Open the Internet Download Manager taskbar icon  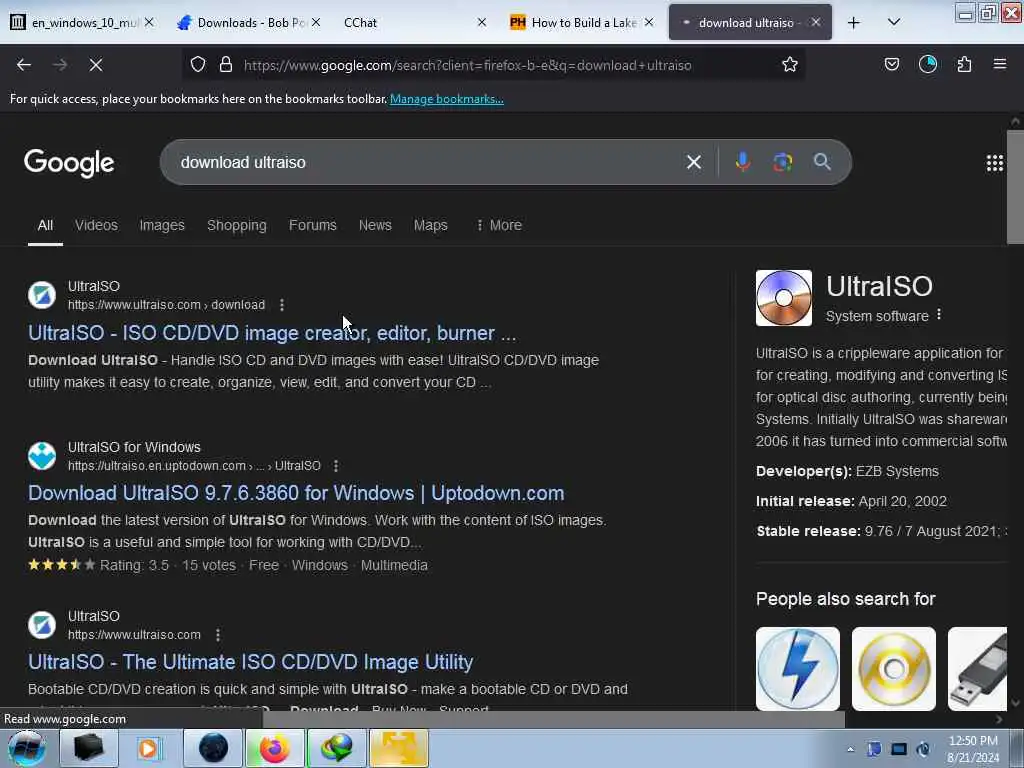pyautogui.click(x=336, y=748)
